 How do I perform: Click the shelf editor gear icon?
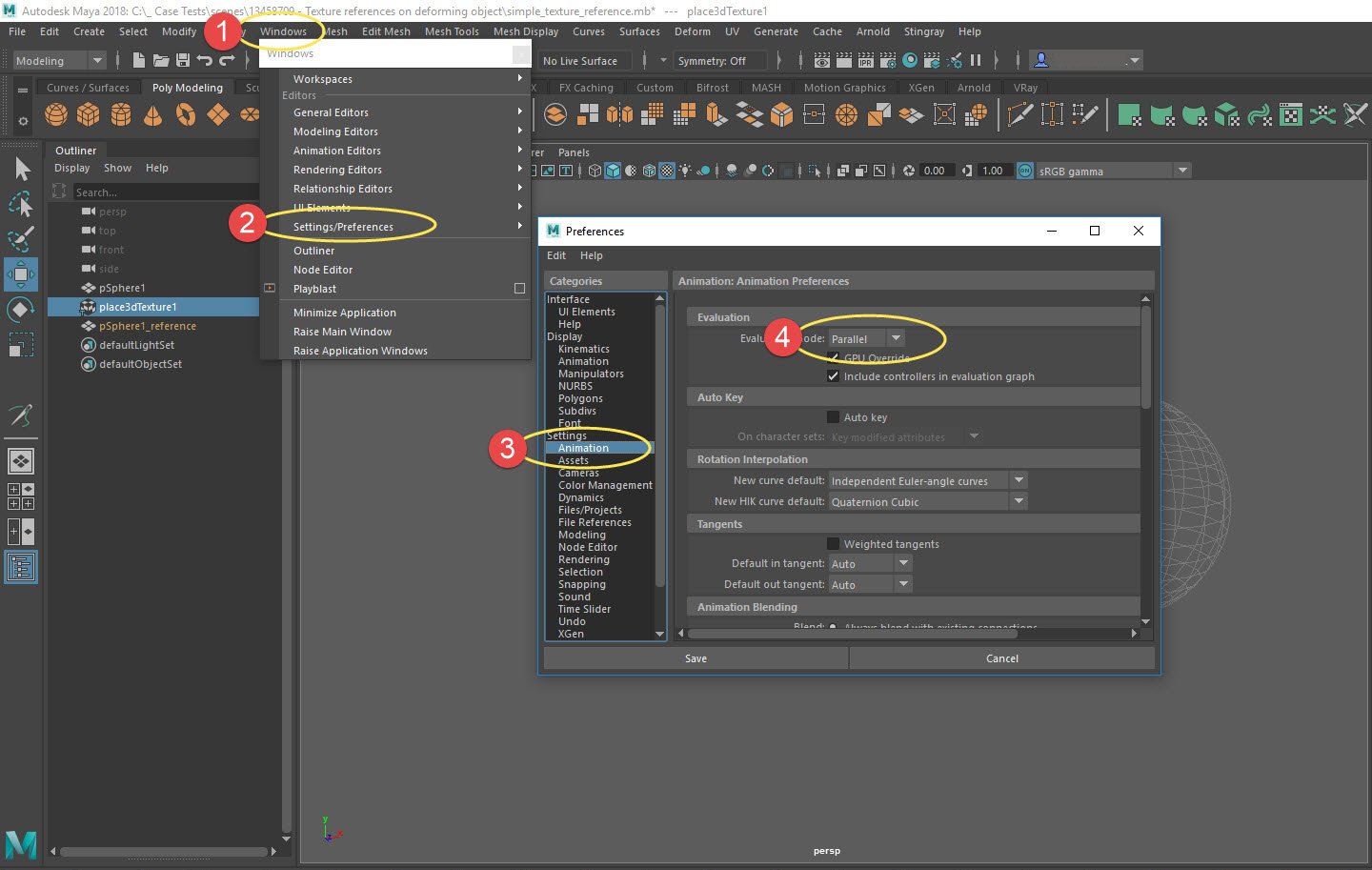23,121
